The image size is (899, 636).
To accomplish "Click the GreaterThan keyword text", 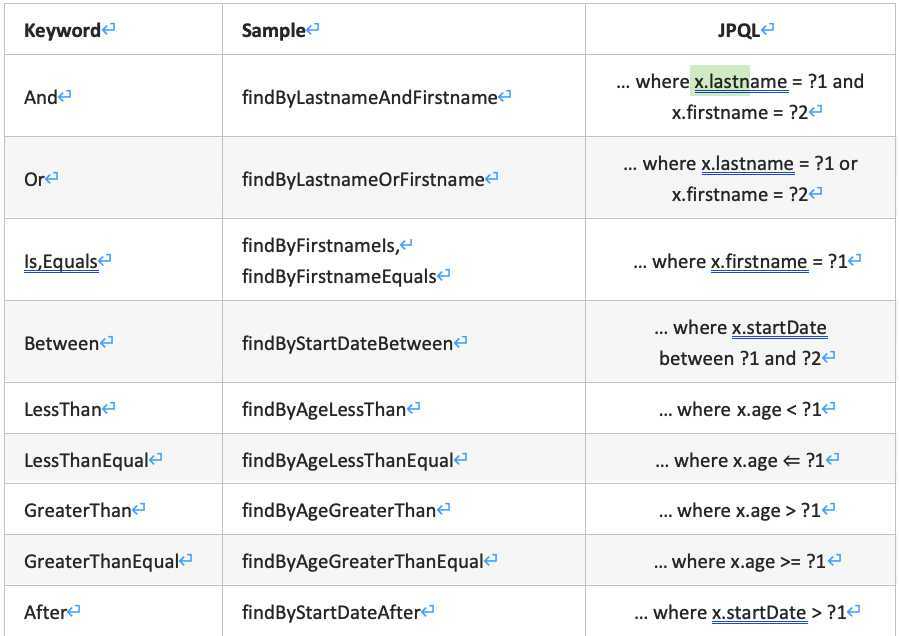I will pyautogui.click(x=78, y=510).
